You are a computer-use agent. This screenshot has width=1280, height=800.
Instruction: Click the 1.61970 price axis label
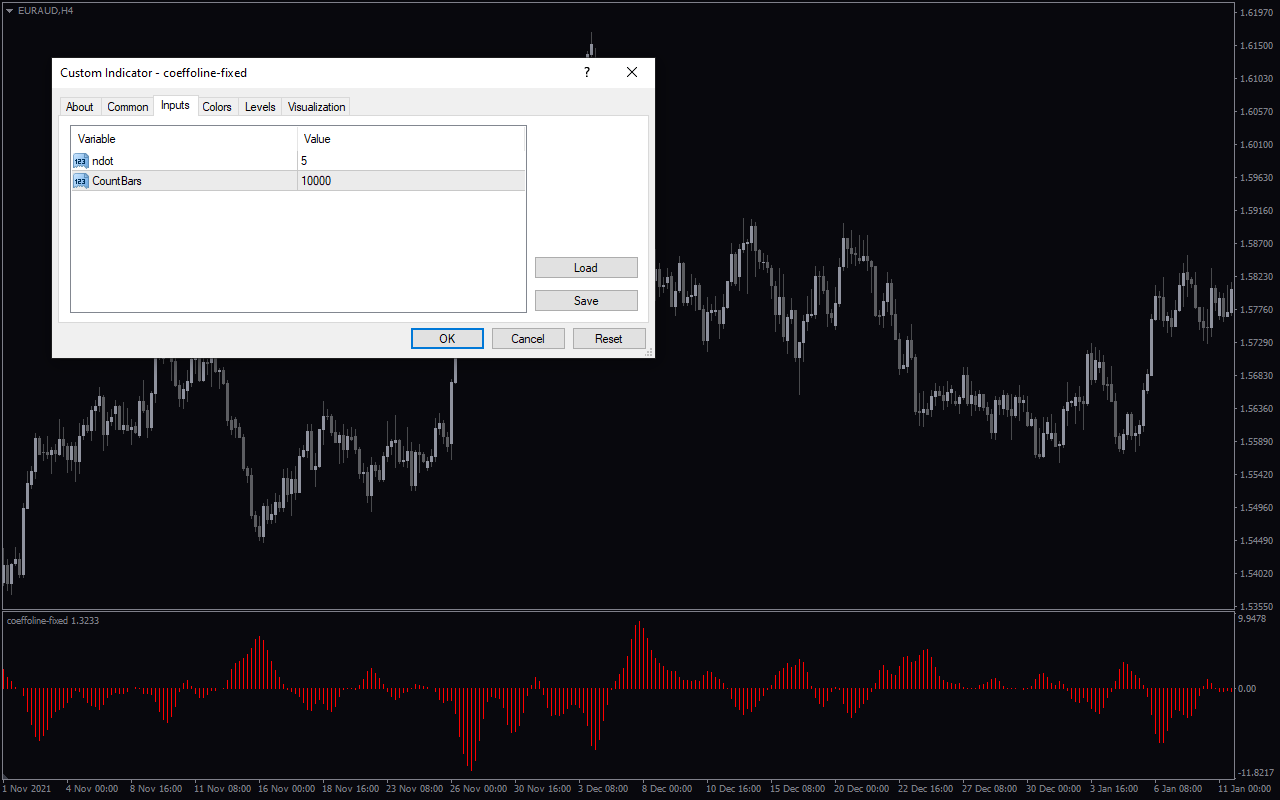pyautogui.click(x=1256, y=13)
